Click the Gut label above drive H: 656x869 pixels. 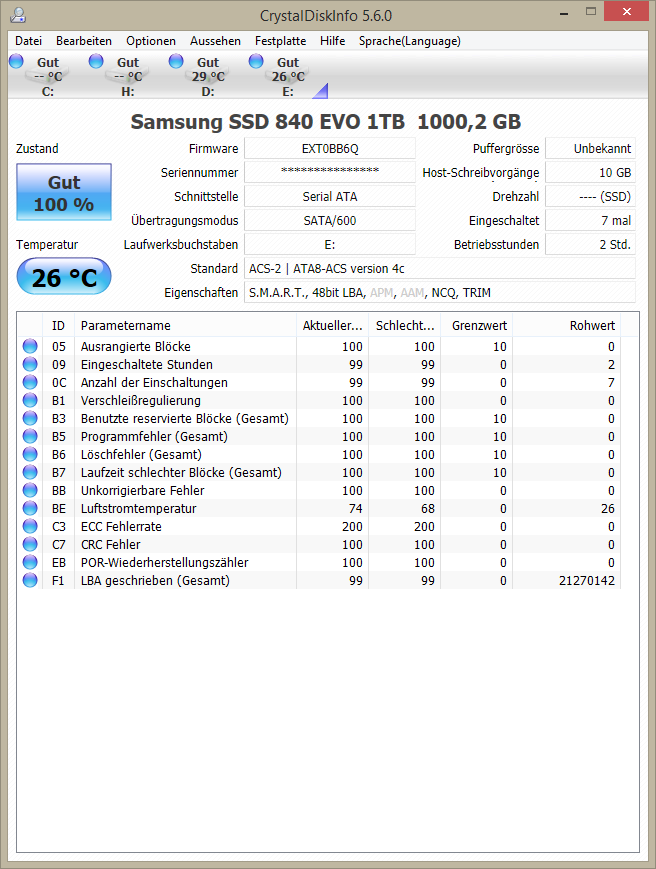point(128,63)
